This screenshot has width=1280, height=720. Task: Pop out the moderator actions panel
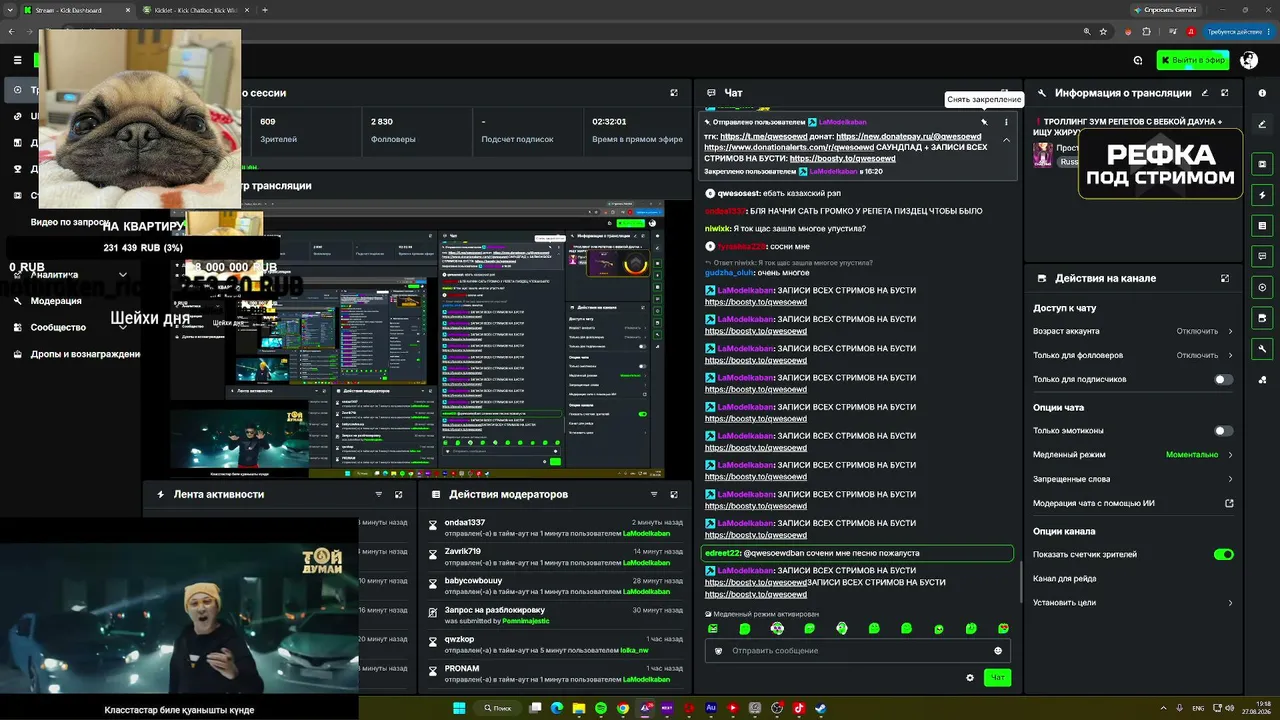[674, 494]
